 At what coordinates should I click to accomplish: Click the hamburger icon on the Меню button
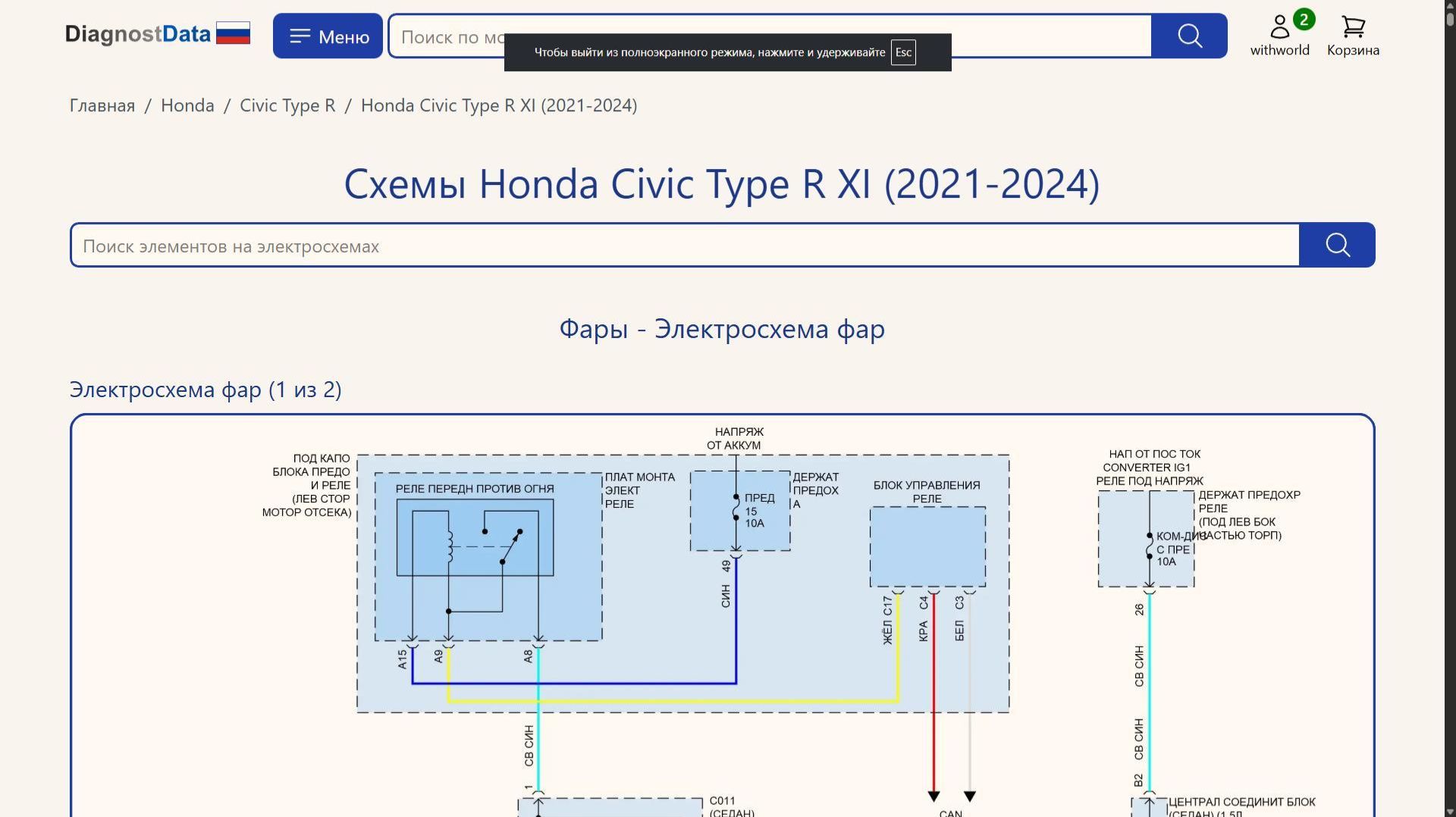301,35
